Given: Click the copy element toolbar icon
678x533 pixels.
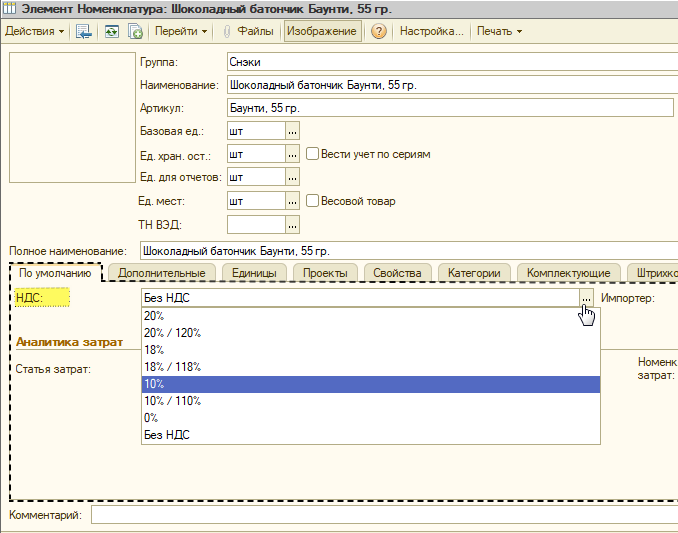Looking at the screenshot, I should coord(135,32).
